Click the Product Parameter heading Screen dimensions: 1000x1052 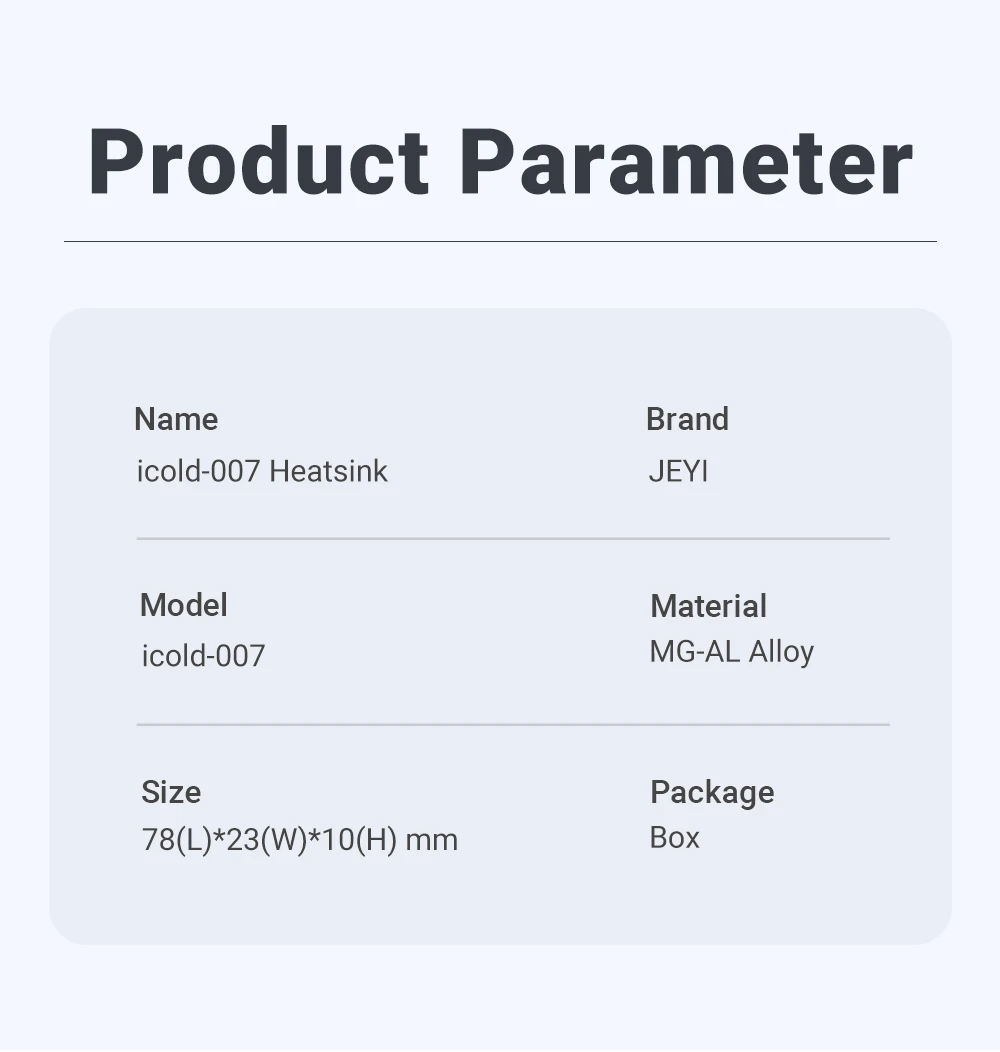pos(500,162)
